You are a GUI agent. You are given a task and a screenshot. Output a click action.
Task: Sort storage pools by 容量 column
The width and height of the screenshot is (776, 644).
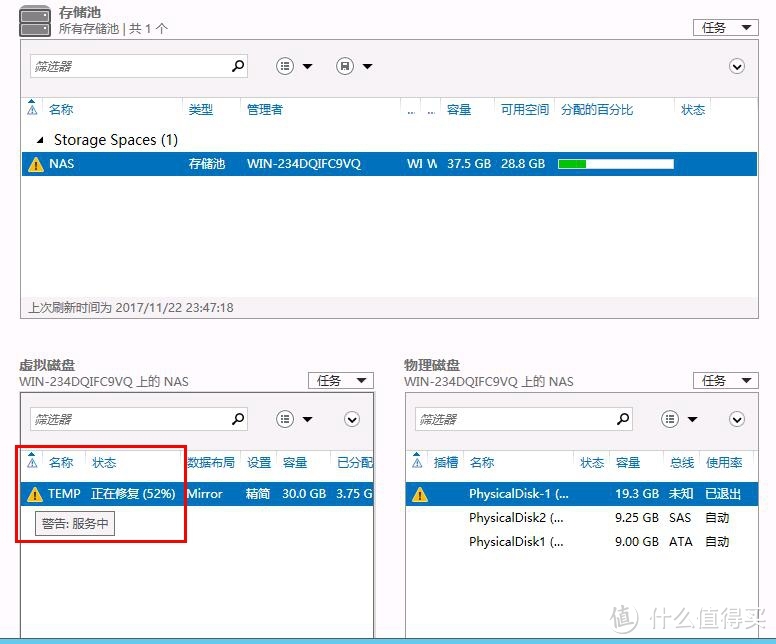coord(460,110)
